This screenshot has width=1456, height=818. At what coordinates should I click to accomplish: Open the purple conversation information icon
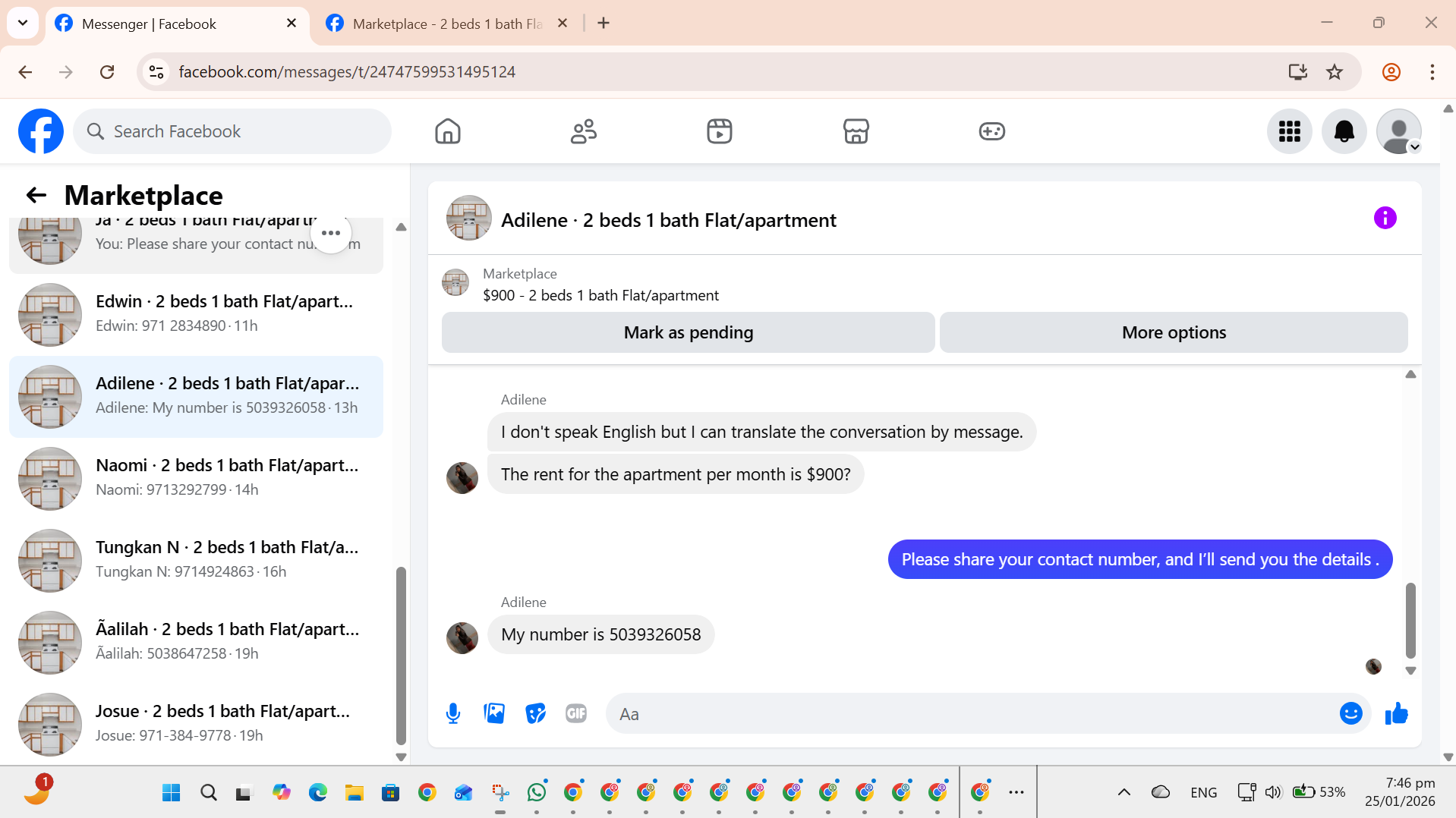(x=1385, y=219)
